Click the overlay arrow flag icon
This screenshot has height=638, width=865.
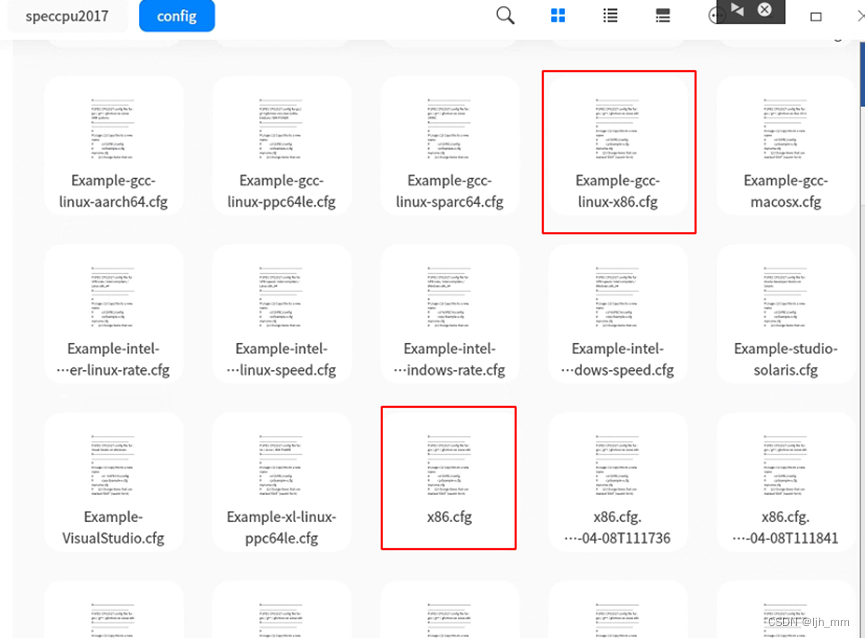pos(738,9)
